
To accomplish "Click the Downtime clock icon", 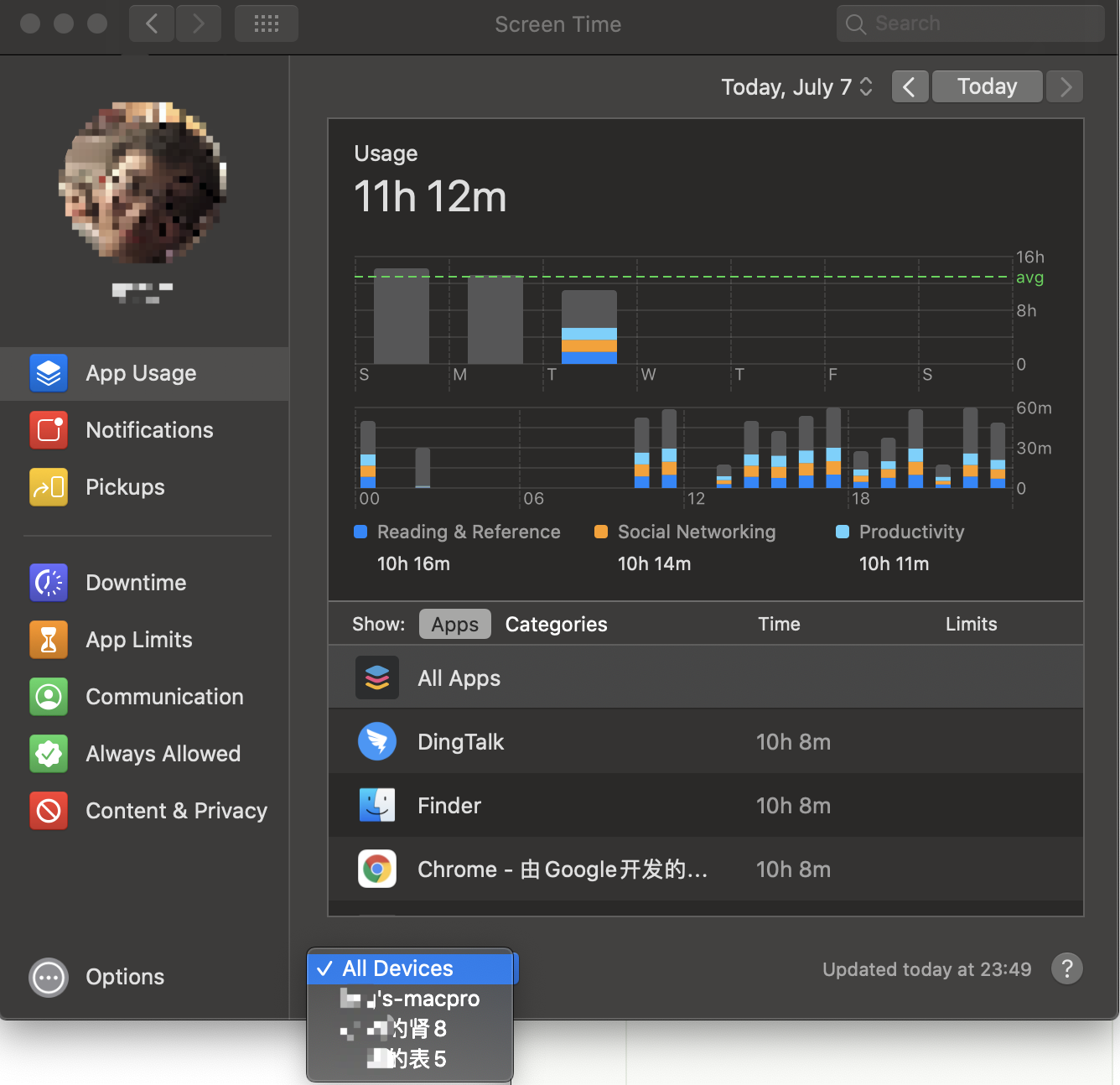I will pos(49,583).
